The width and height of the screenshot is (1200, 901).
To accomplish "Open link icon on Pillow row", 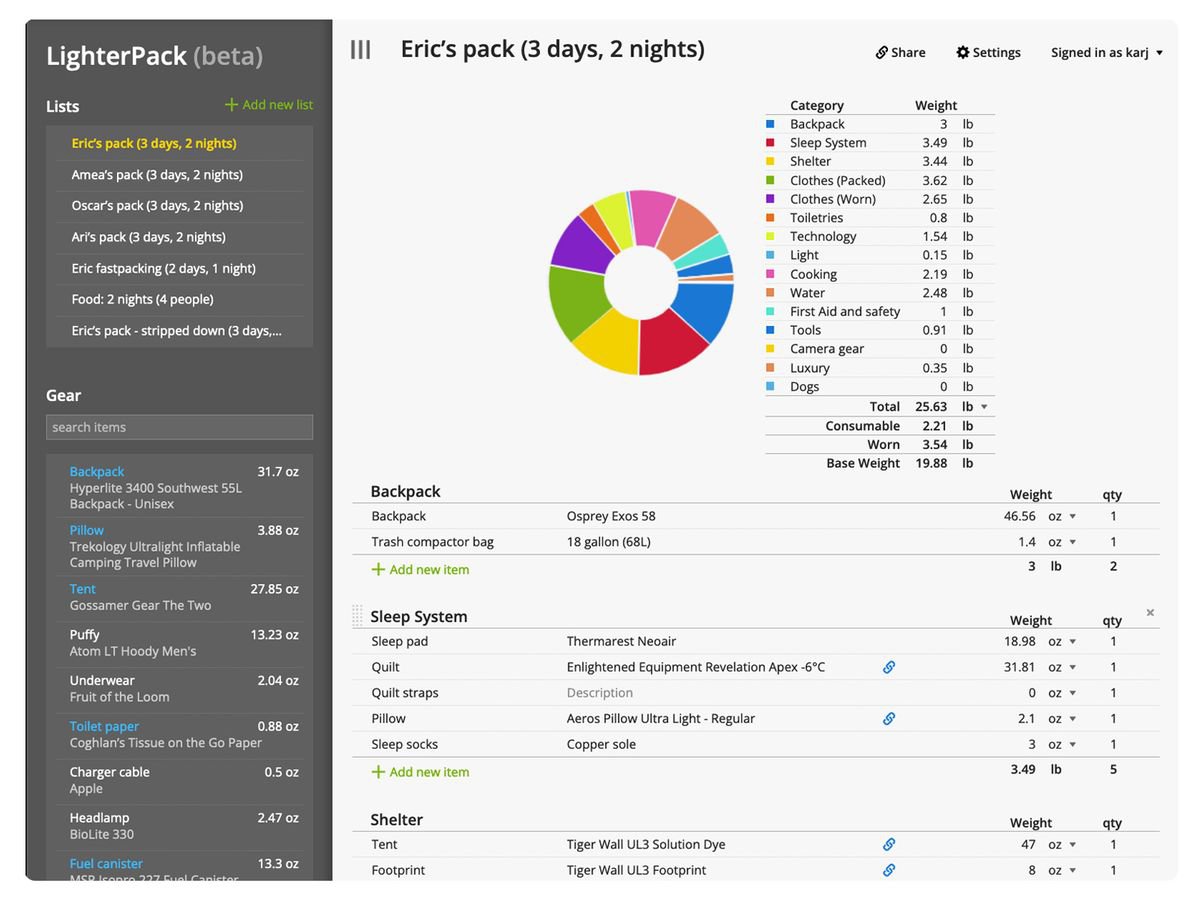I will click(x=889, y=718).
